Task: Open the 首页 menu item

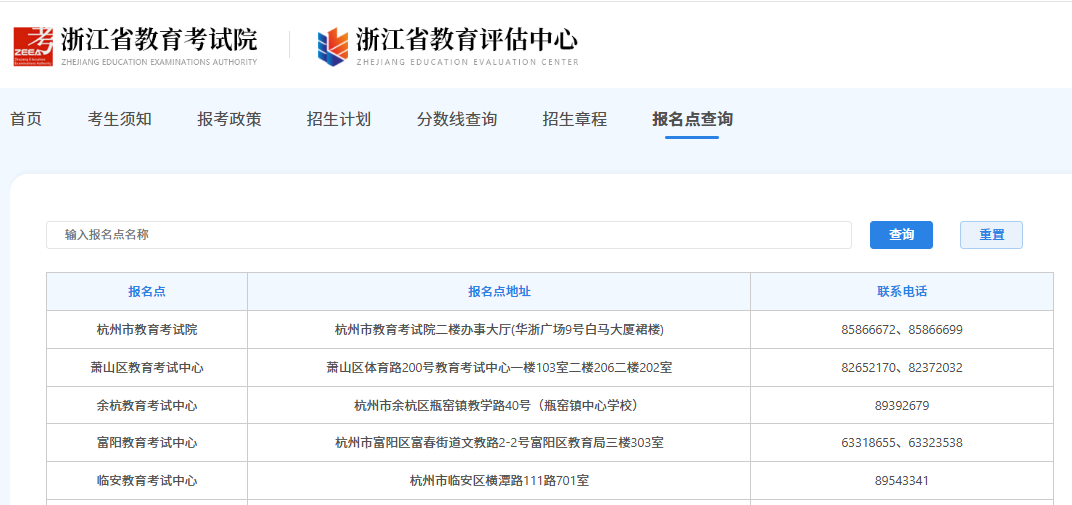Action: pyautogui.click(x=26, y=120)
